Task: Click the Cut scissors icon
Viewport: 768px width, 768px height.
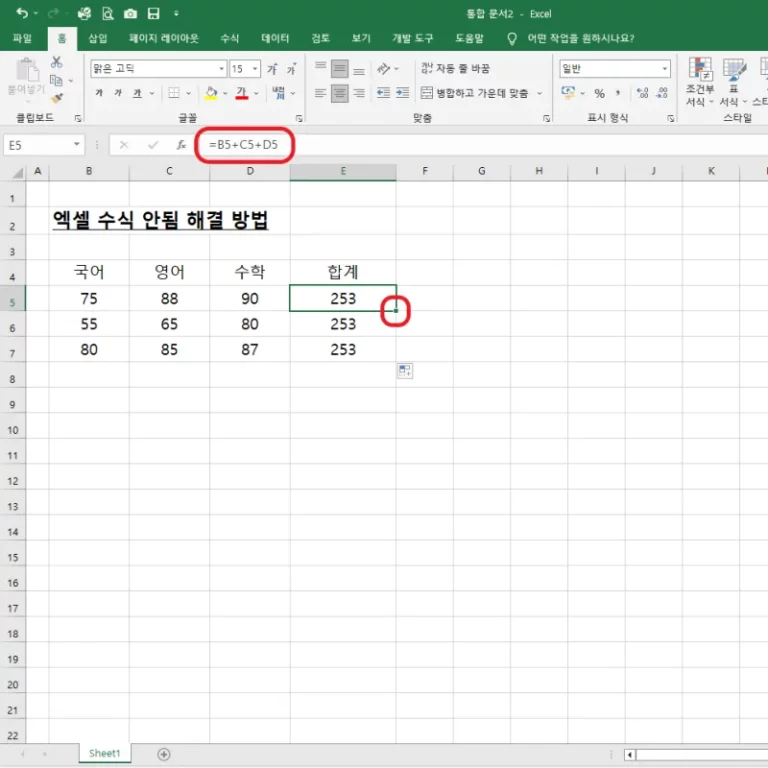Action: click(57, 62)
